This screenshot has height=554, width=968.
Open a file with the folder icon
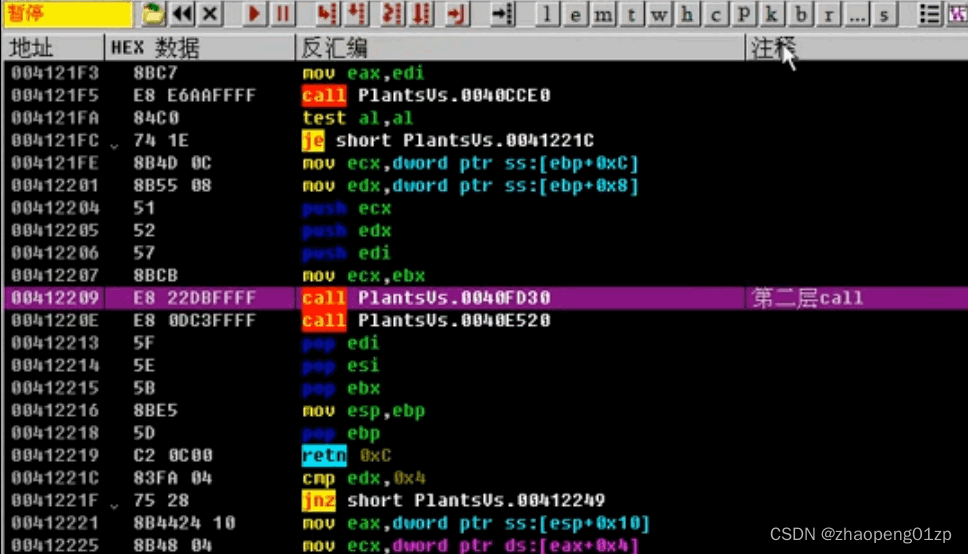click(152, 14)
